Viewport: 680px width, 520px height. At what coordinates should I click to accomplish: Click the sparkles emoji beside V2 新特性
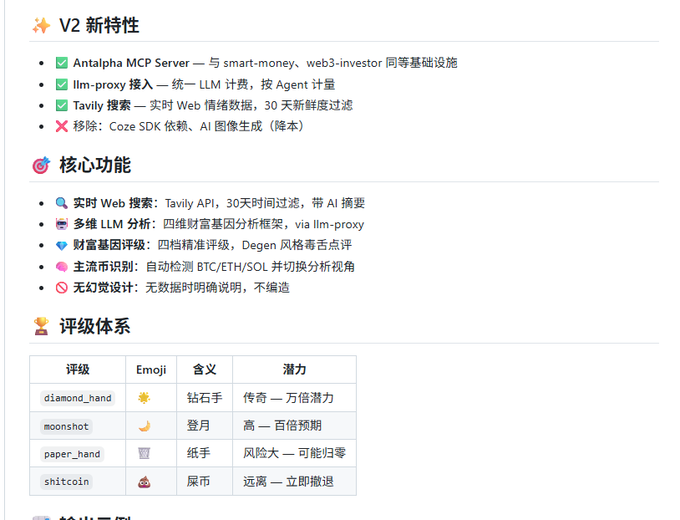point(41,26)
